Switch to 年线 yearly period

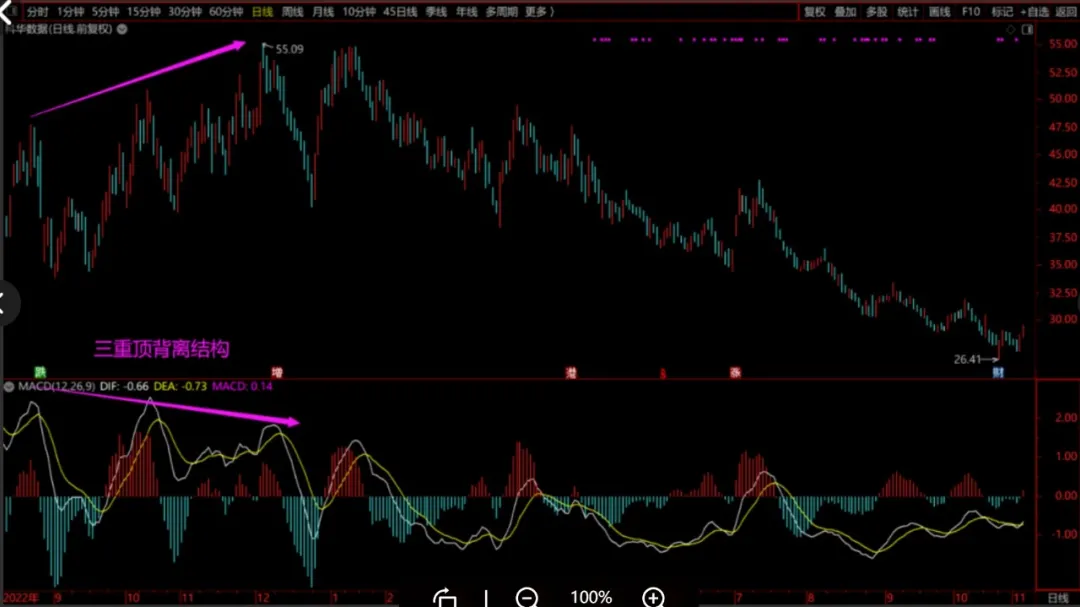pyautogui.click(x=467, y=12)
